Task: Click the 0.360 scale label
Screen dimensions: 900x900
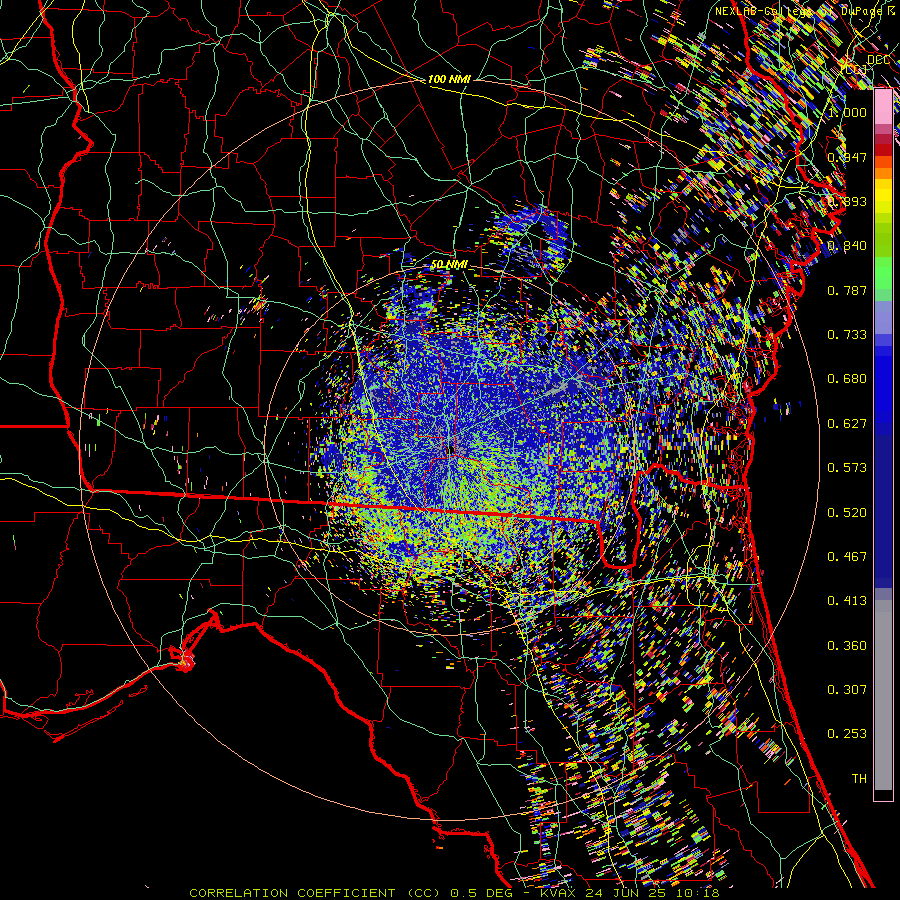Action: (x=847, y=646)
